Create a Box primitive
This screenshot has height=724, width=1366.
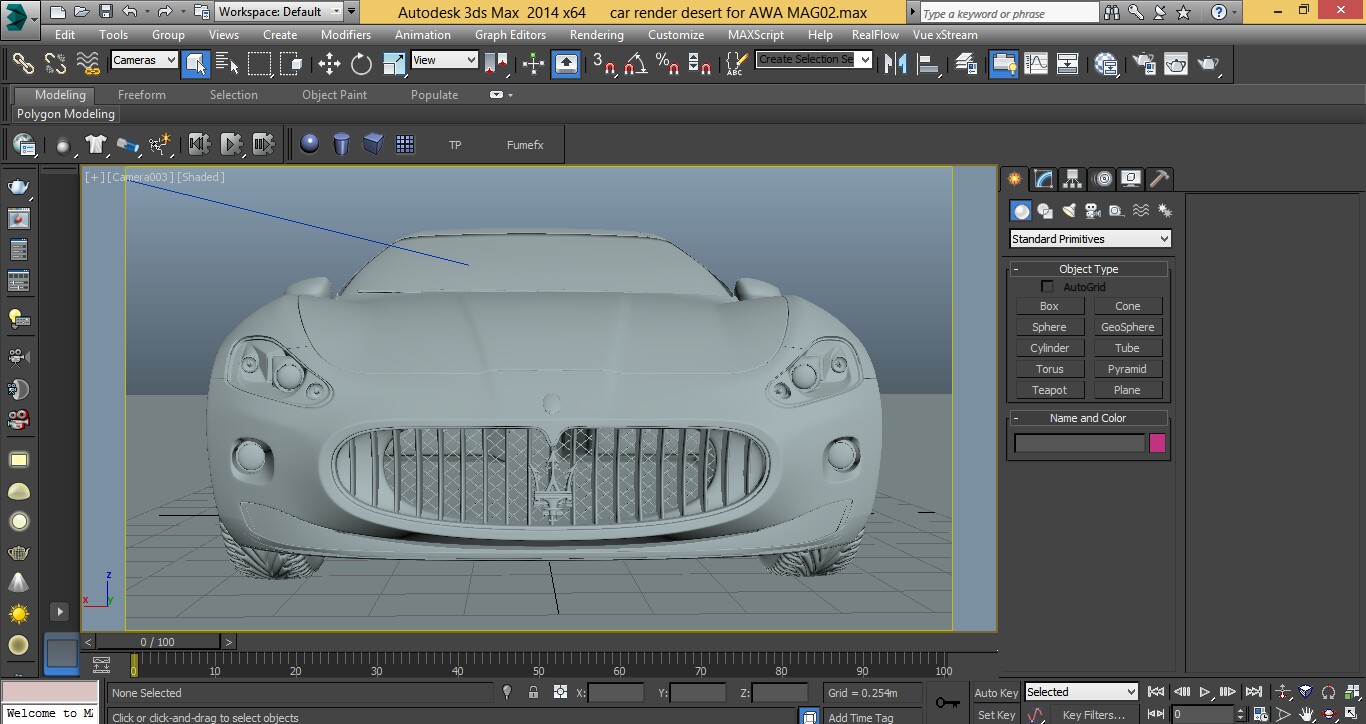1049,306
